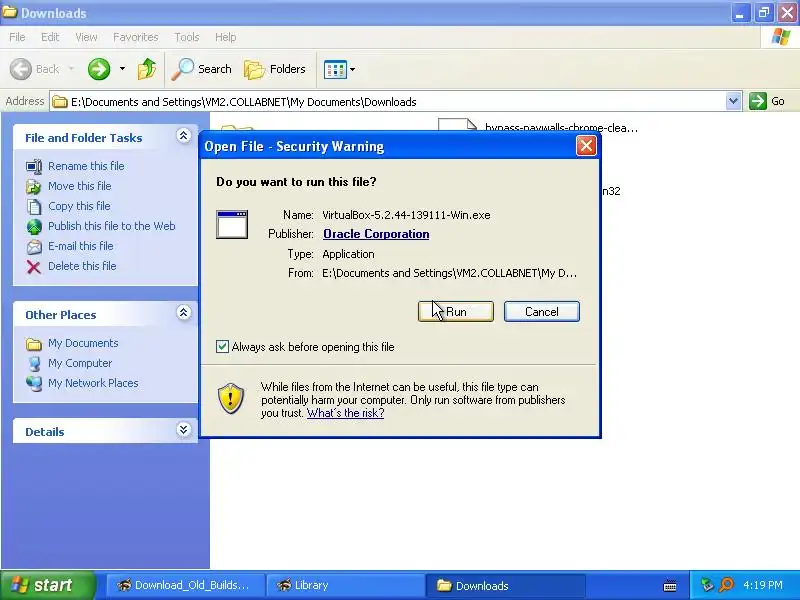
Task: Click Publish this file to the Web
Action: tap(112, 226)
